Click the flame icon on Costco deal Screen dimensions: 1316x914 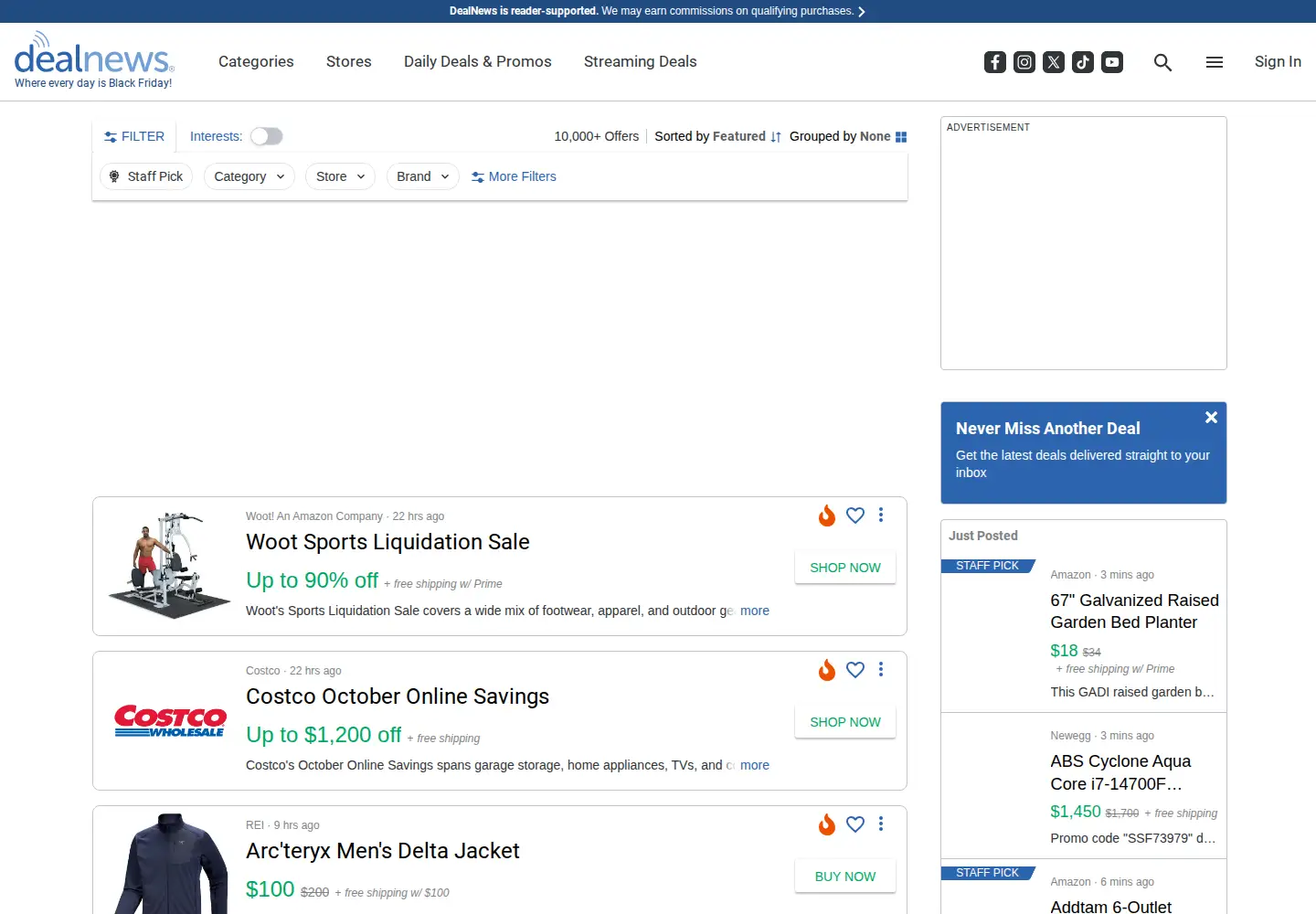pos(827,670)
